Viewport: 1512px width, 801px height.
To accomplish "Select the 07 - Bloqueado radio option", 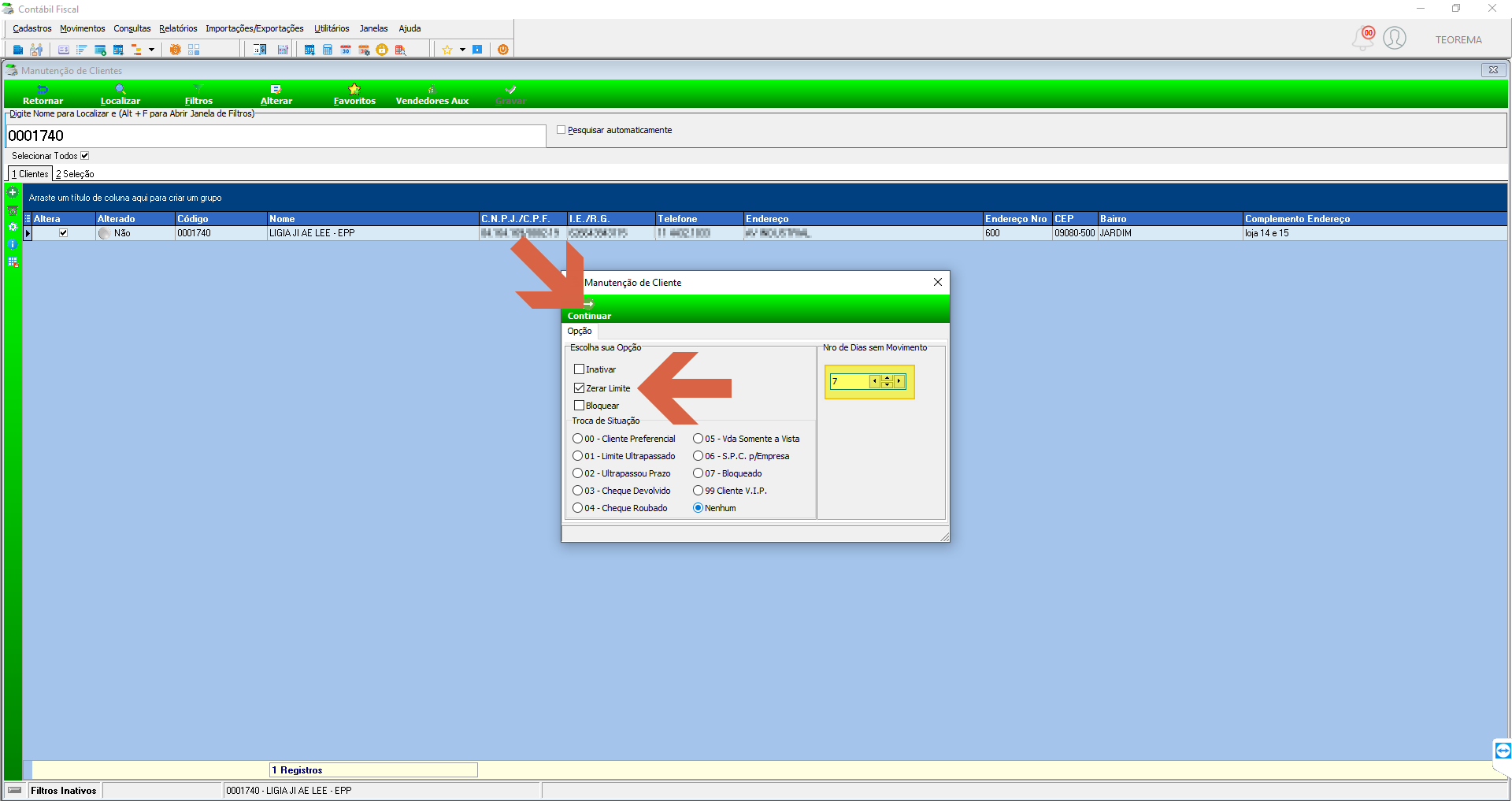I will click(699, 473).
